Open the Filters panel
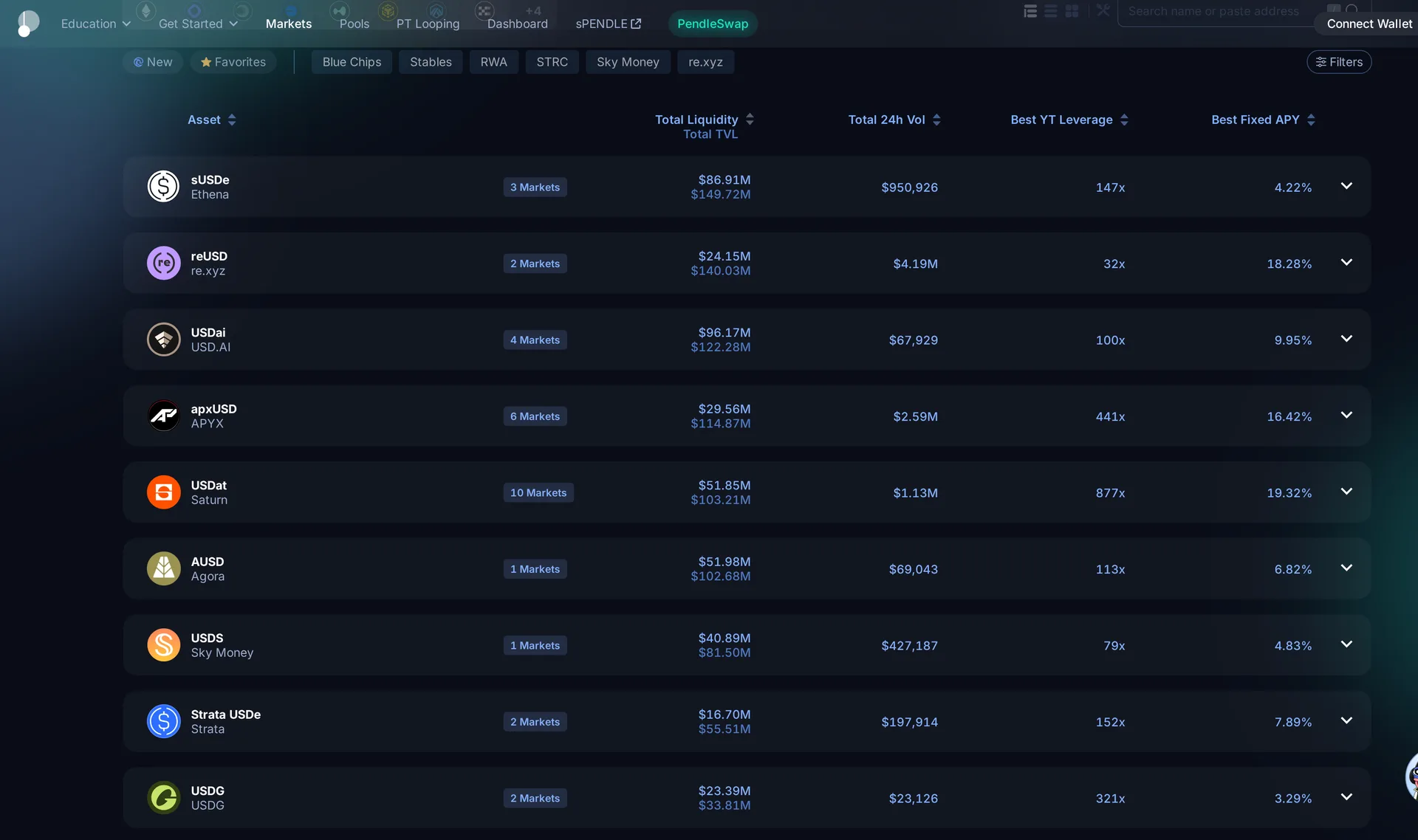The width and height of the screenshot is (1418, 840). 1339,62
